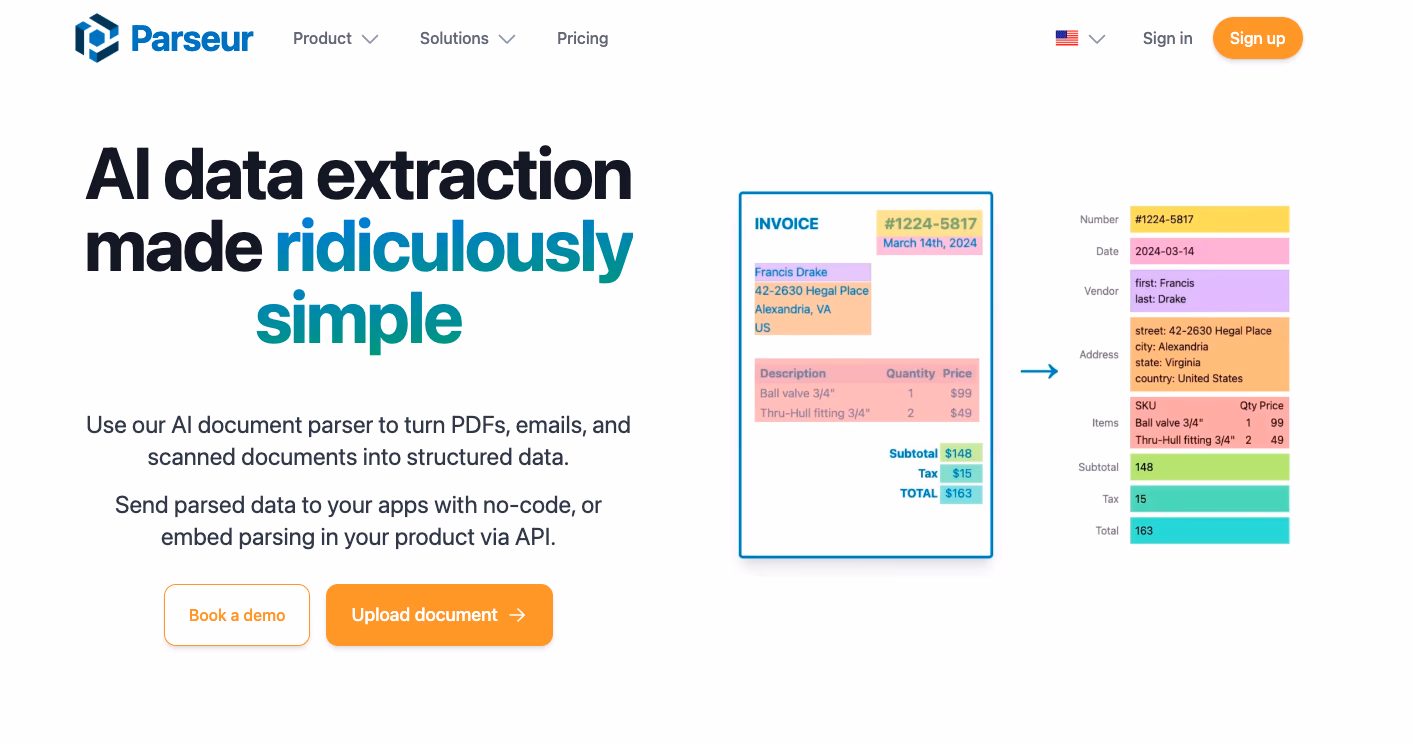Click the Parseur hexagon logo icon

click(97, 39)
